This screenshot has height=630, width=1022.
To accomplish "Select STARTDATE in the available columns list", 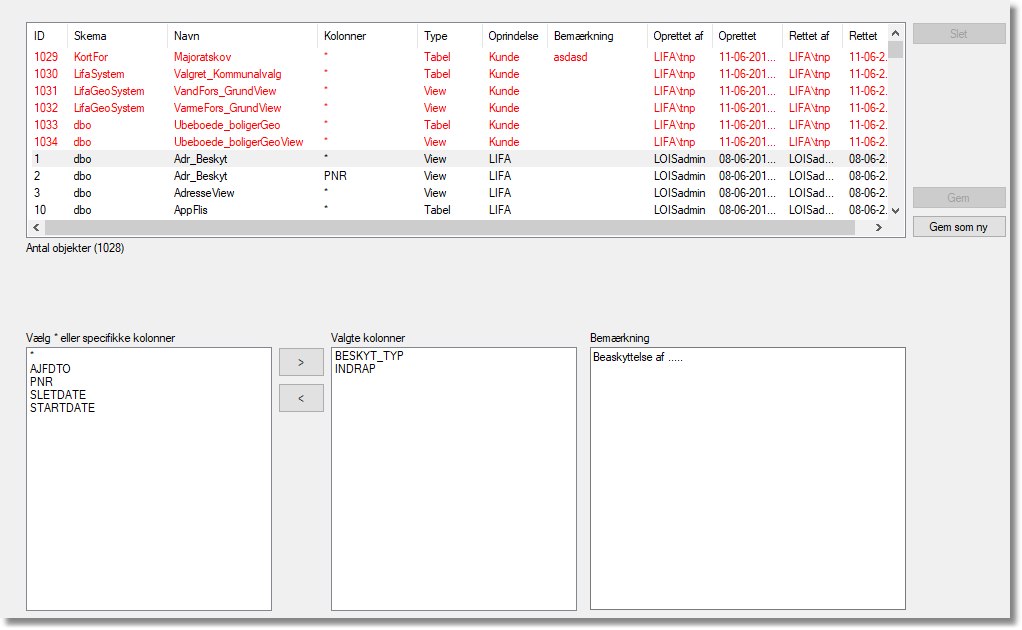I will [62, 408].
